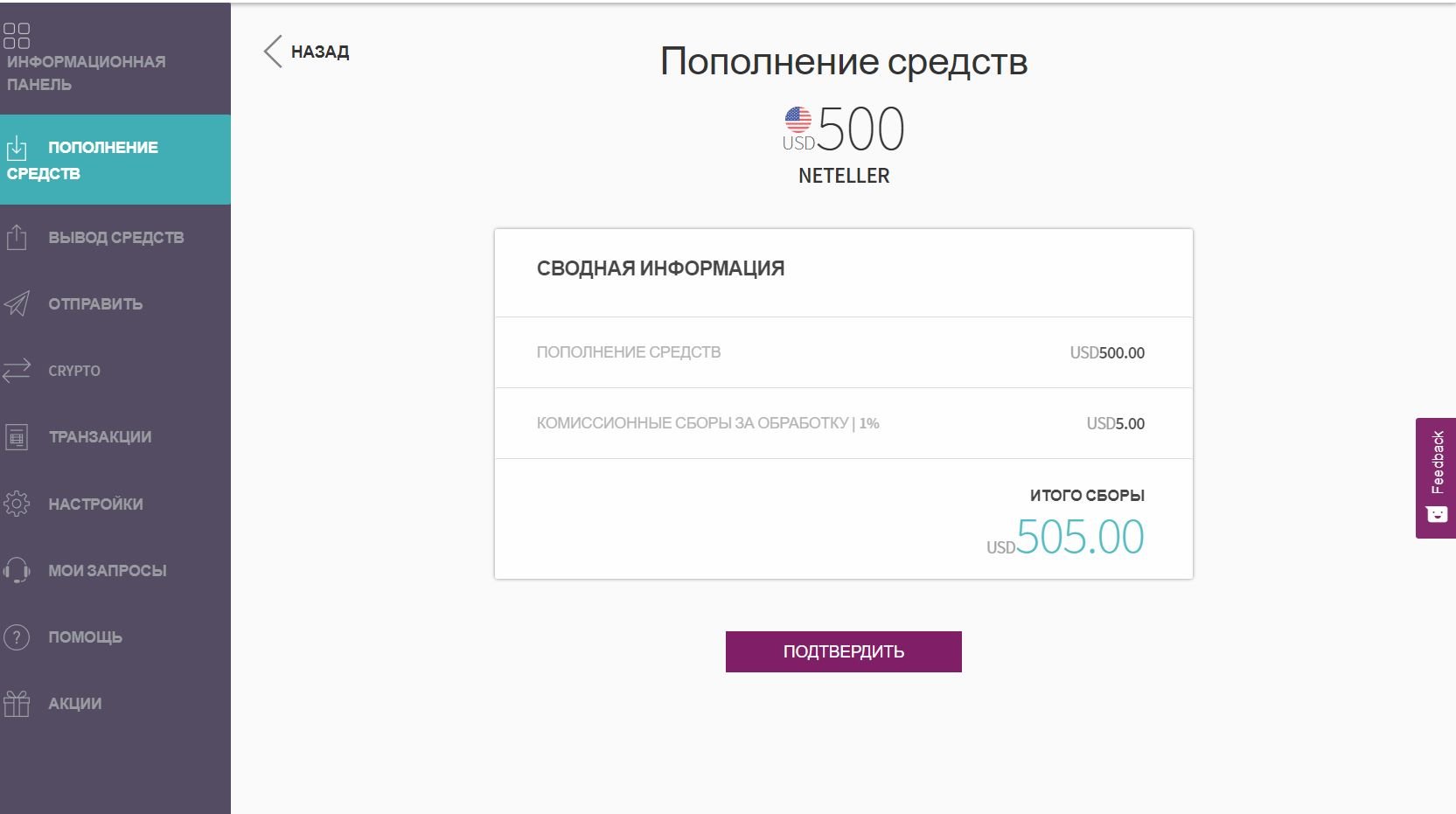
Task: Click the US flag currency icon
Action: coord(798,120)
